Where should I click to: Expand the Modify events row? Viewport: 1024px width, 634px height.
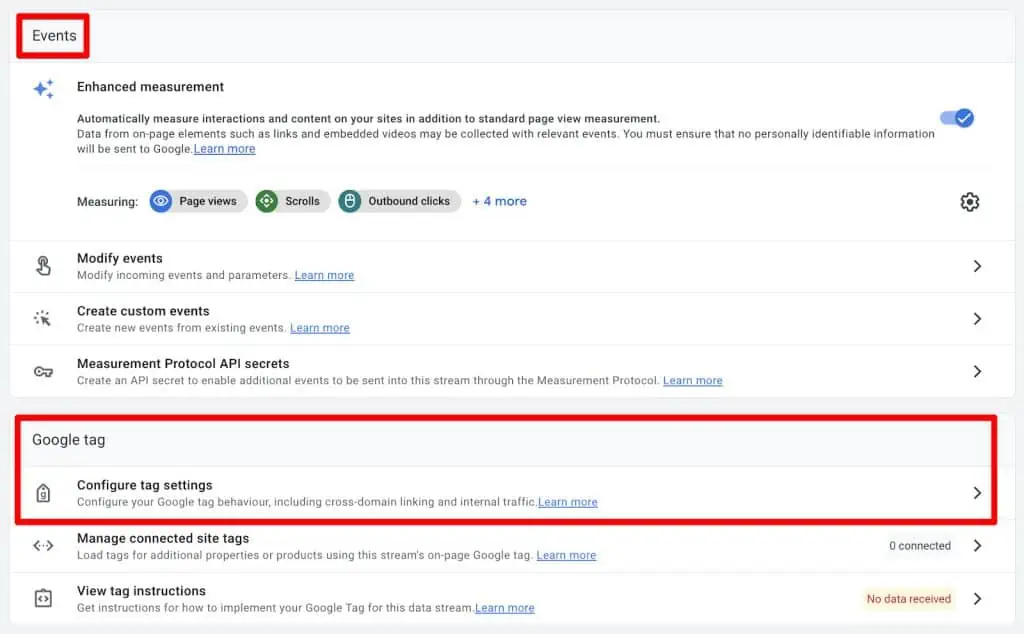(977, 265)
